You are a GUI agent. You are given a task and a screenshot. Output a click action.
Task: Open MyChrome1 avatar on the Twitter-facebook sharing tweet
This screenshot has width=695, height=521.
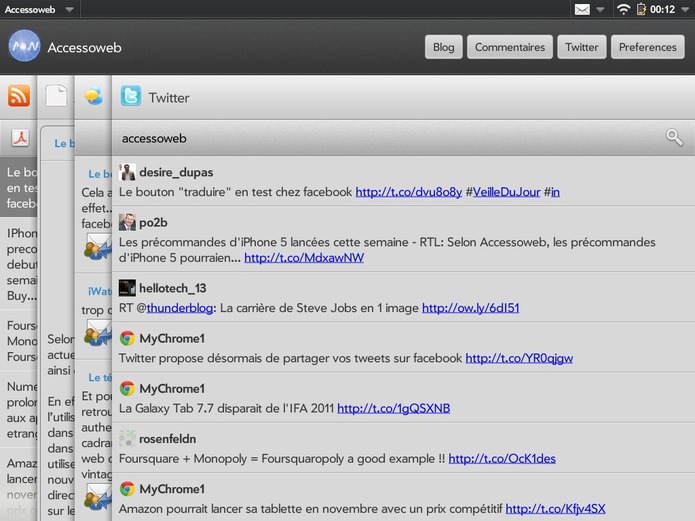pos(127,338)
